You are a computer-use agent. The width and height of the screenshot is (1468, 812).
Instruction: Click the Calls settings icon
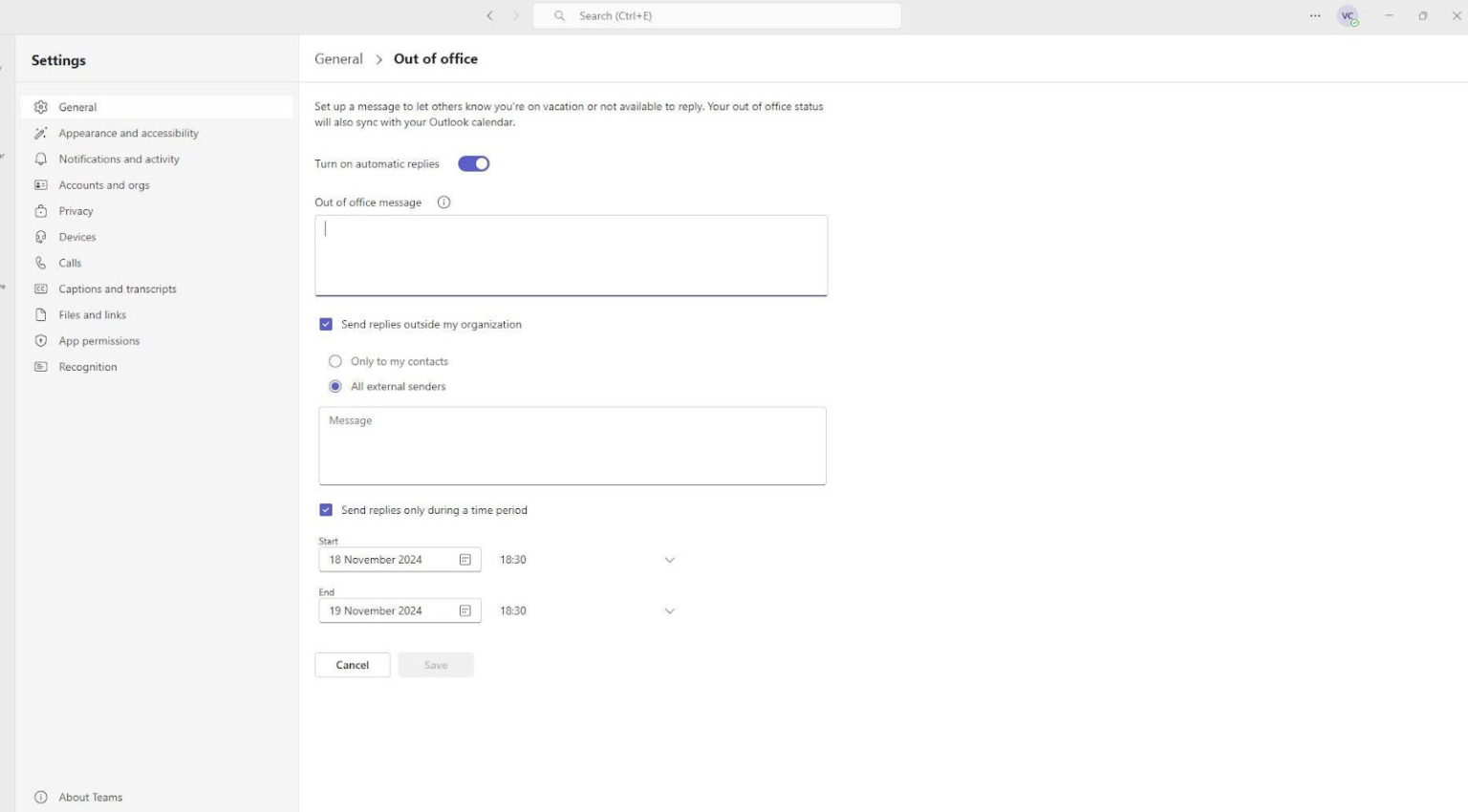pos(39,263)
